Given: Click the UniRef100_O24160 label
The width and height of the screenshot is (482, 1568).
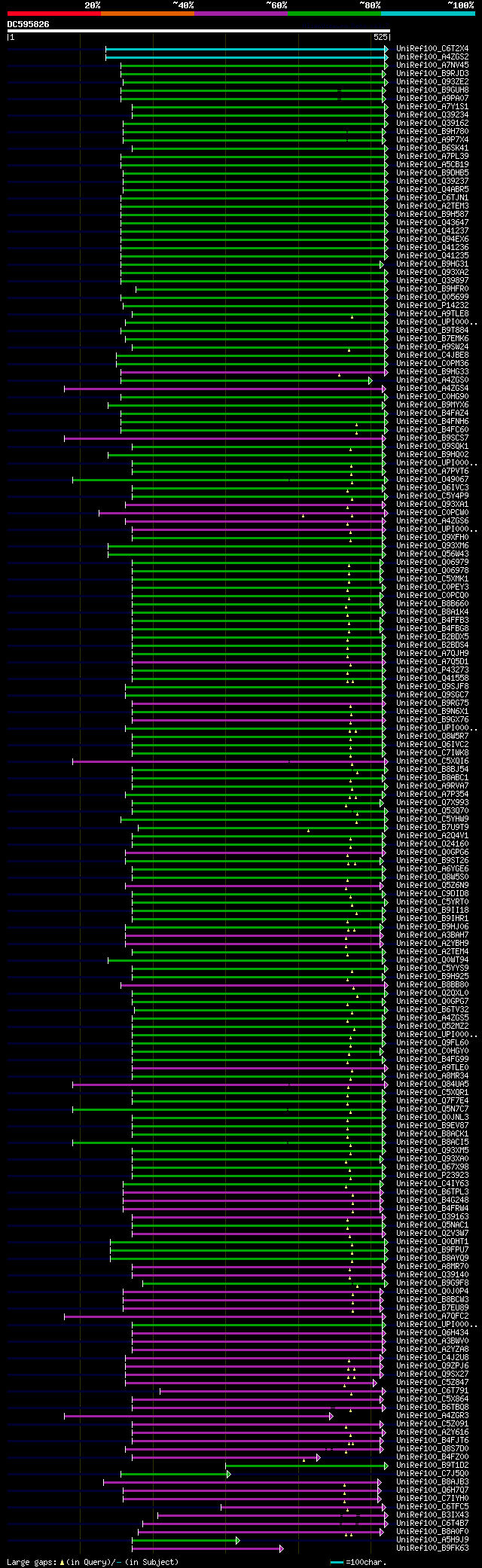Looking at the screenshot, I should [432, 844].
